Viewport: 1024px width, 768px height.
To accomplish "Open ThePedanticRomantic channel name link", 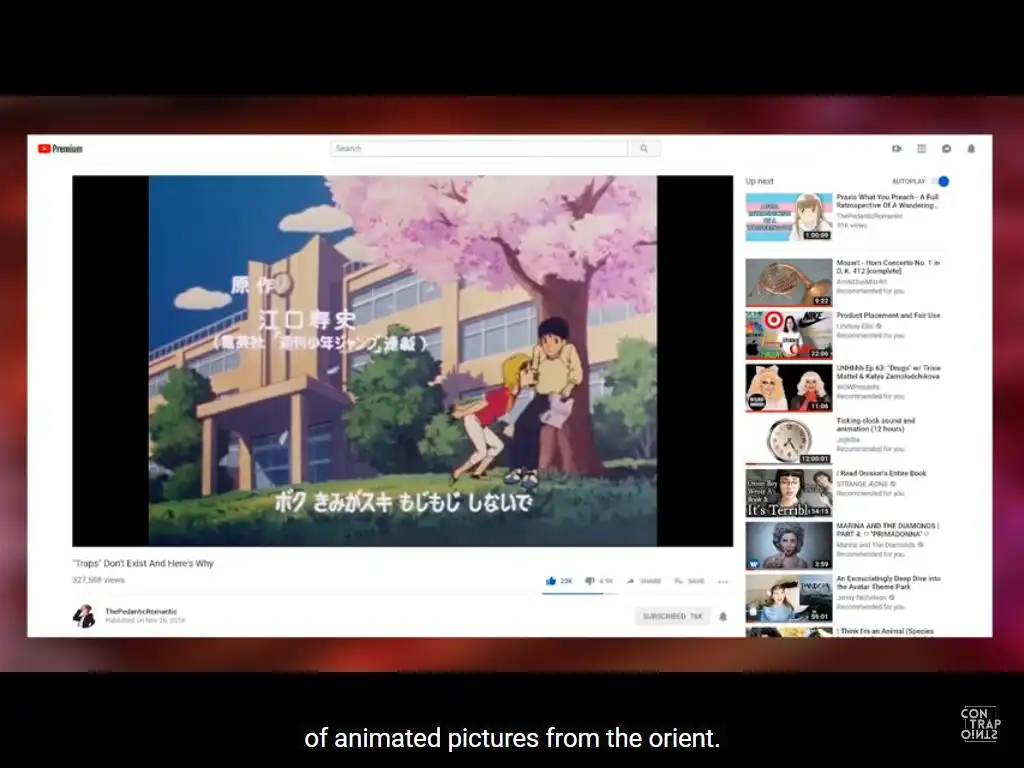I will coord(141,611).
